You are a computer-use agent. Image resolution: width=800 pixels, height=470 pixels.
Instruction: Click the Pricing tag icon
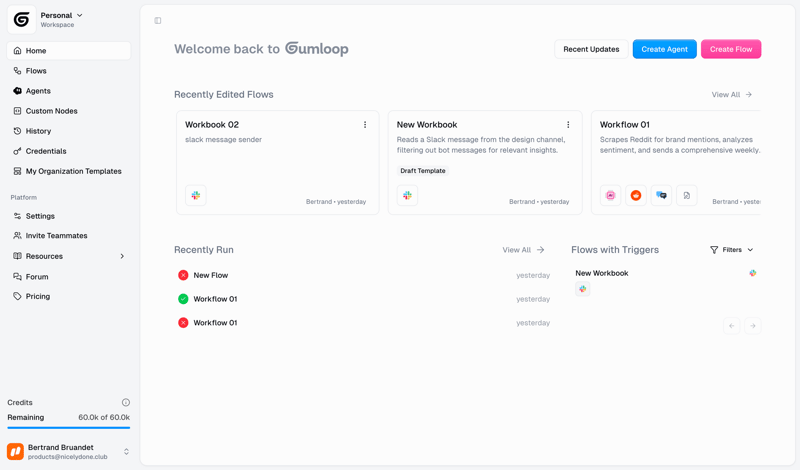pos(17,296)
